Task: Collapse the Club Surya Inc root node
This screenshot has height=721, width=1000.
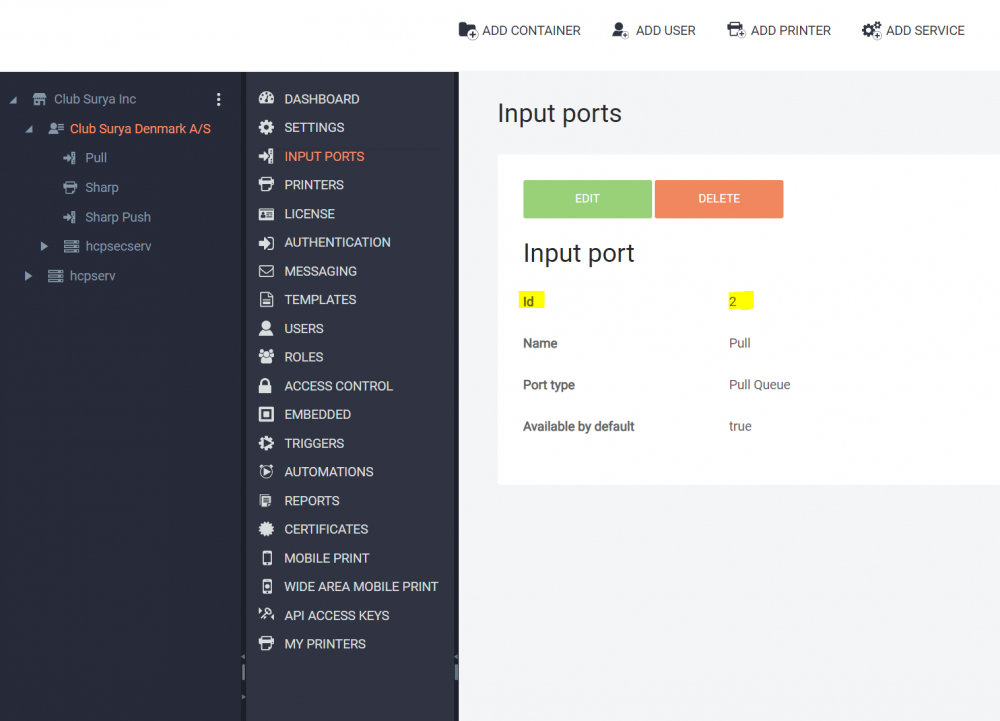Action: 14,100
